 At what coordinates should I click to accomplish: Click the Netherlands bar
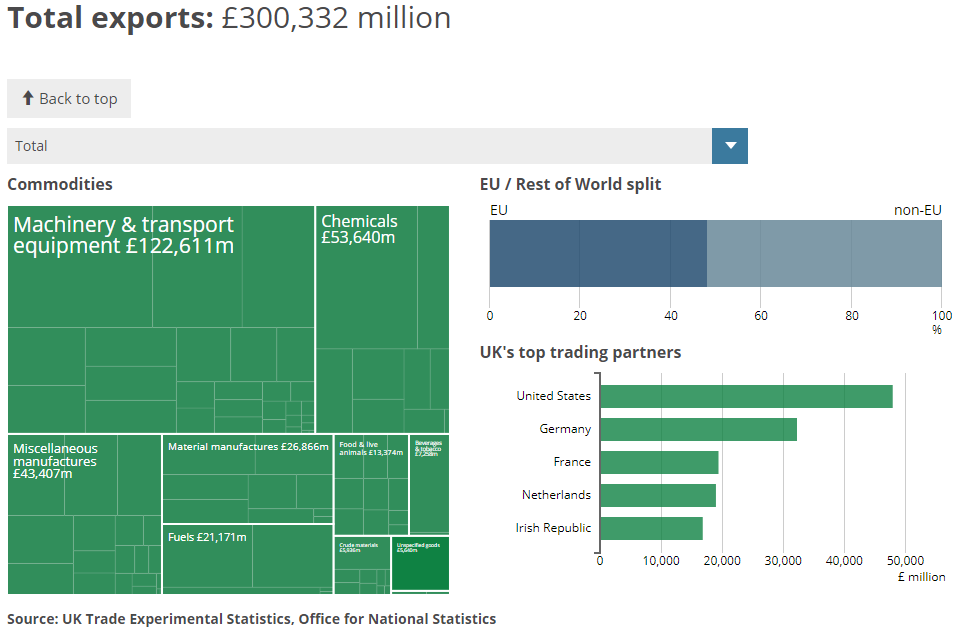(x=657, y=495)
